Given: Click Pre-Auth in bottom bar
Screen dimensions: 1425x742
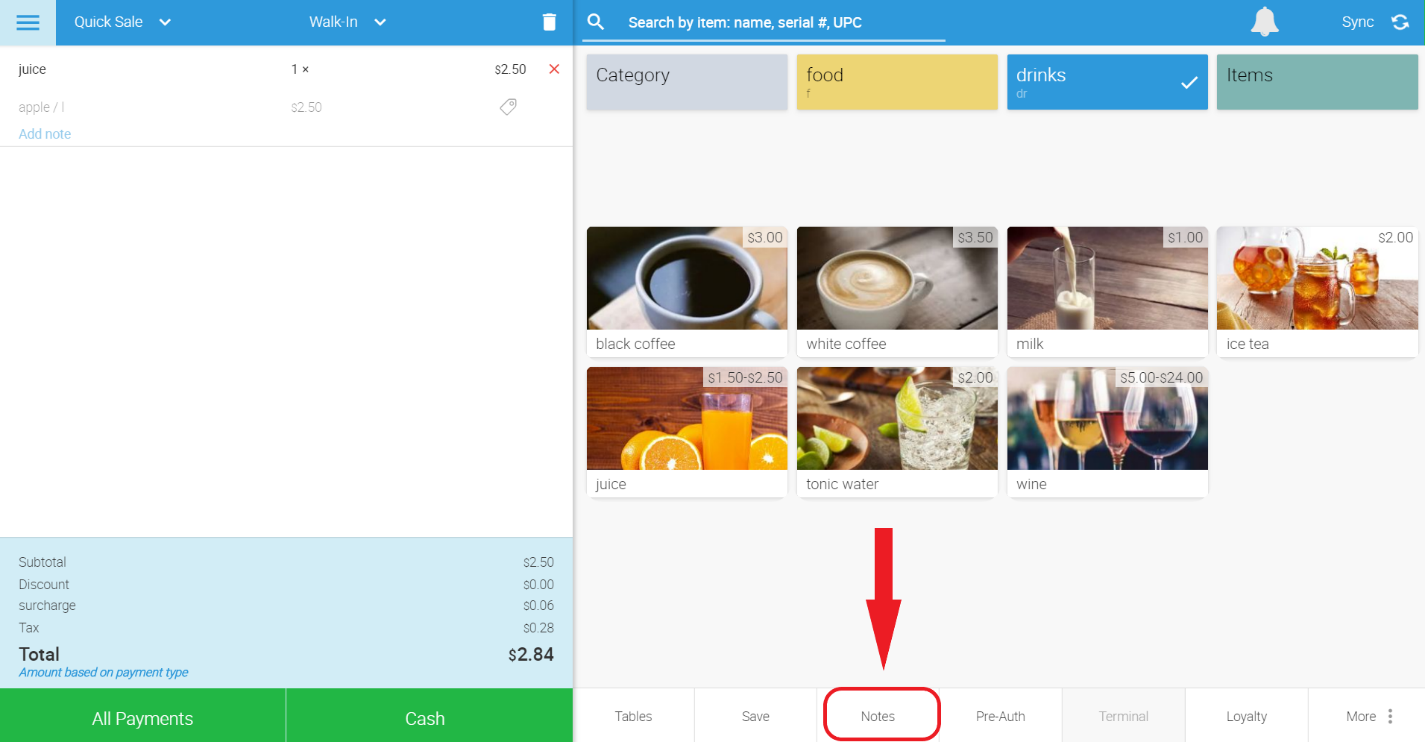Looking at the screenshot, I should click(x=1001, y=716).
